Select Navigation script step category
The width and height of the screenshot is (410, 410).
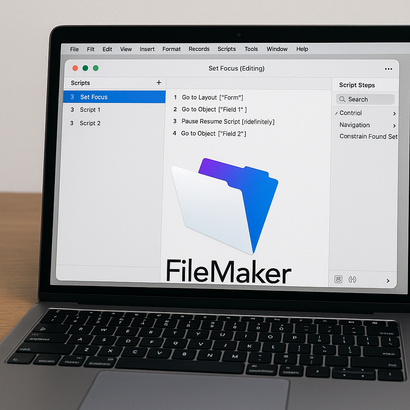(355, 125)
